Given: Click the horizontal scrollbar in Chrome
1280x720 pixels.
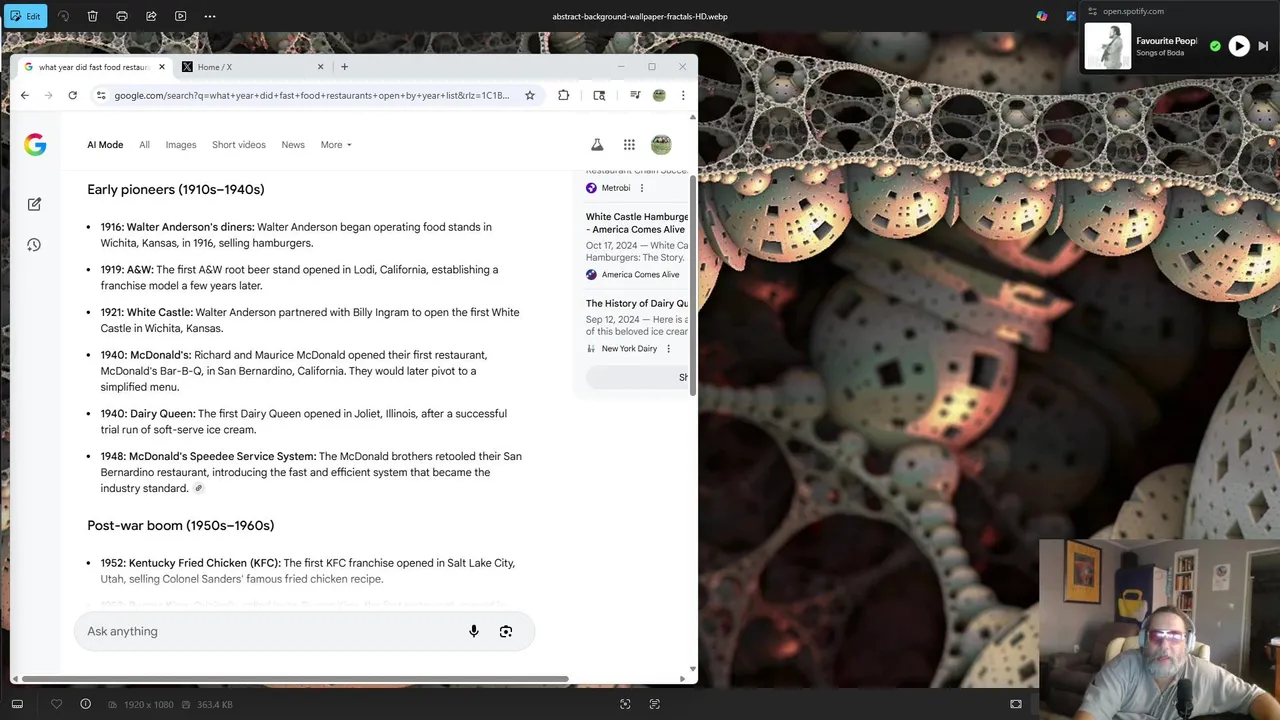Looking at the screenshot, I should pyautogui.click(x=296, y=679).
